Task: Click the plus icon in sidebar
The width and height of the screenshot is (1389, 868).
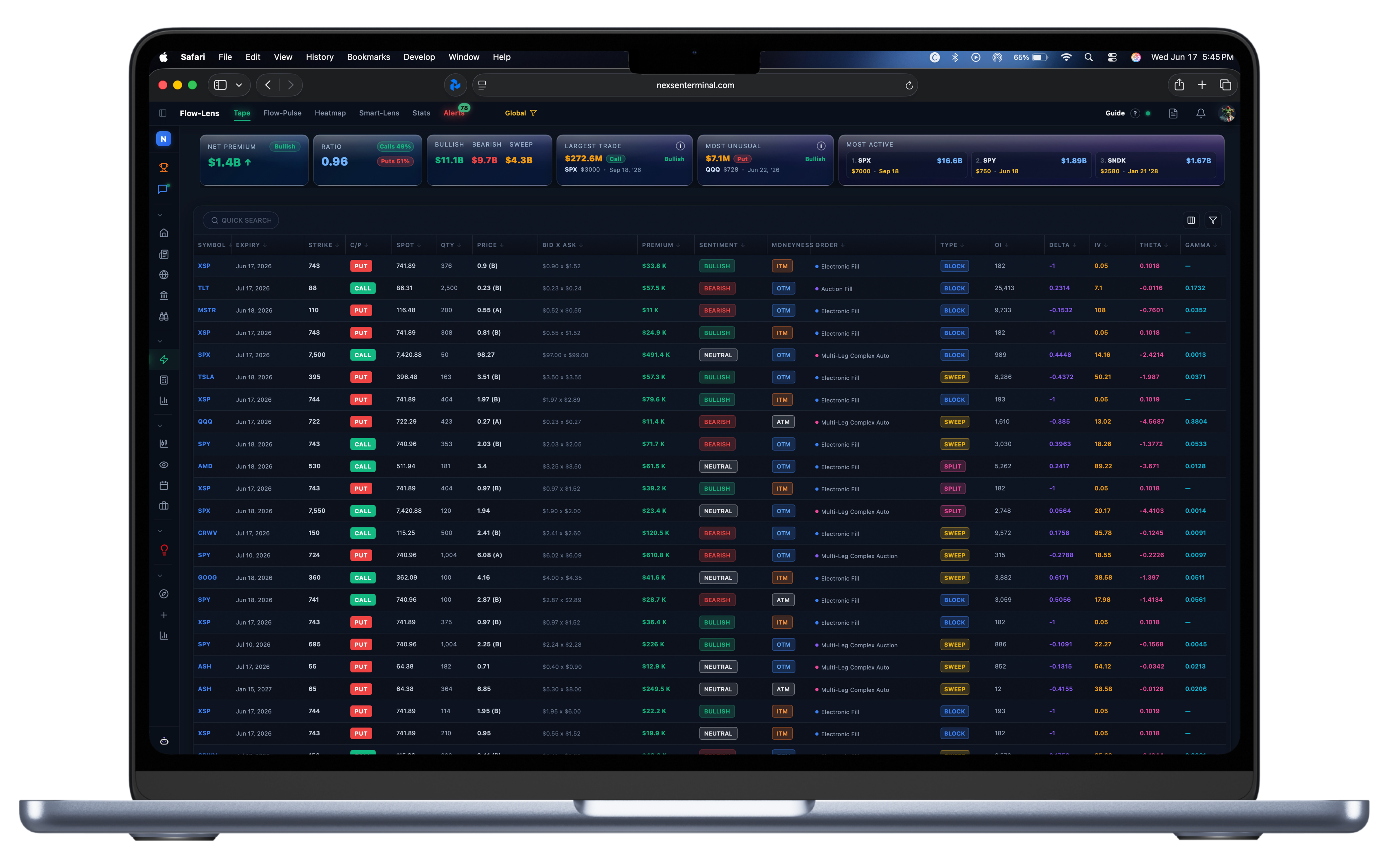Action: (163, 615)
